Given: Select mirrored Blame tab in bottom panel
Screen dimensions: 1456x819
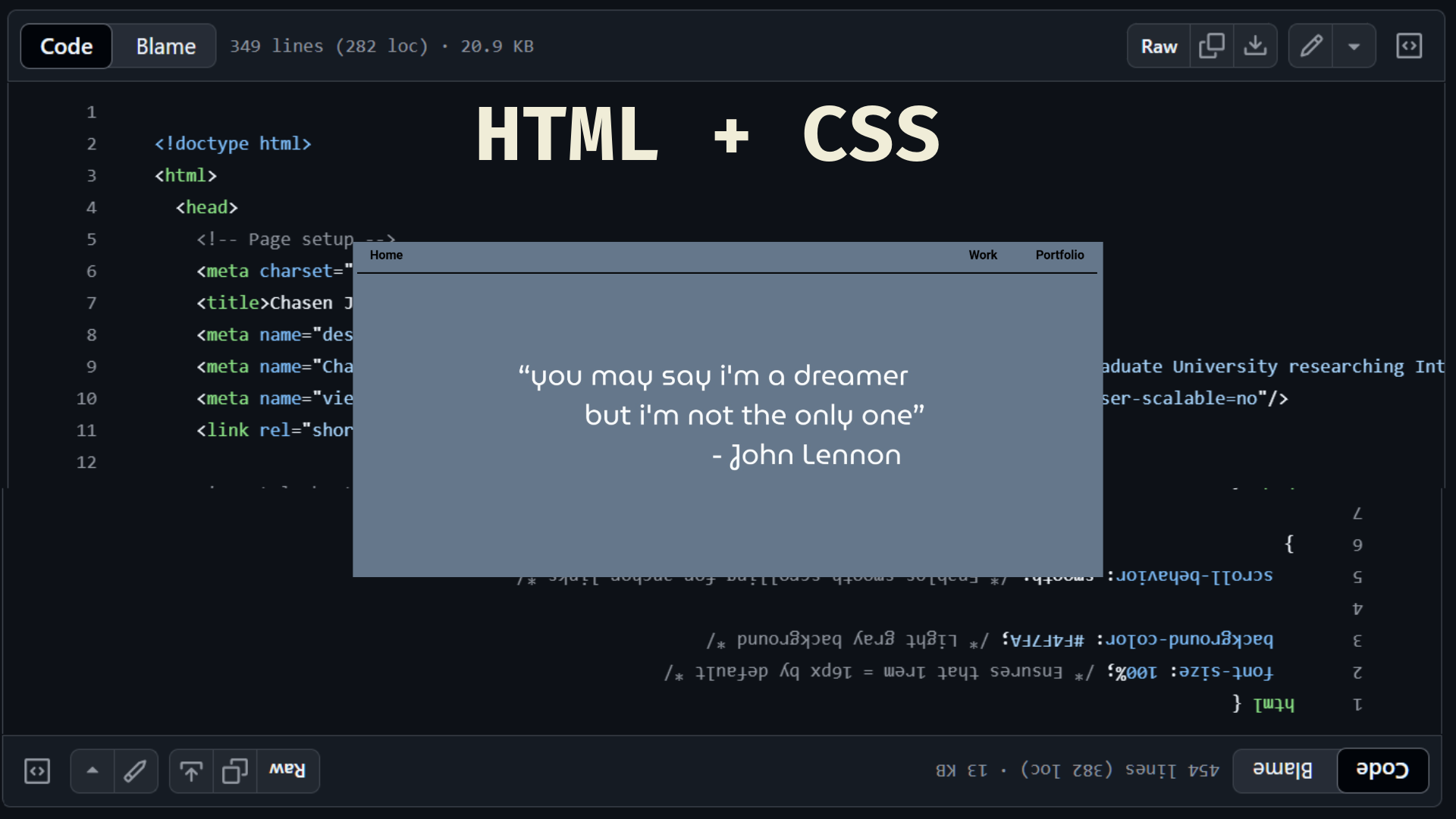Looking at the screenshot, I should tap(1283, 770).
